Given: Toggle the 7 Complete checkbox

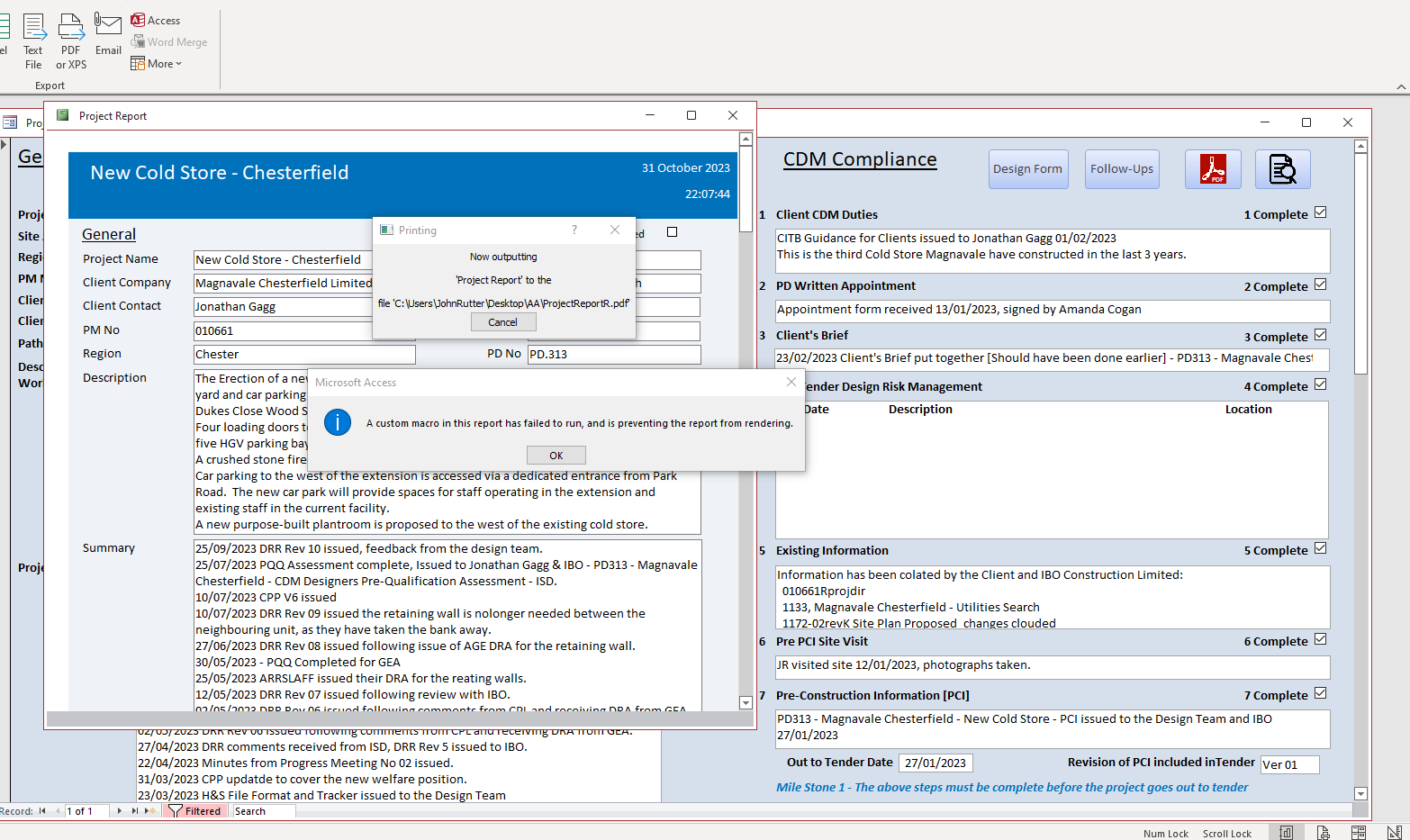Looking at the screenshot, I should point(1320,693).
